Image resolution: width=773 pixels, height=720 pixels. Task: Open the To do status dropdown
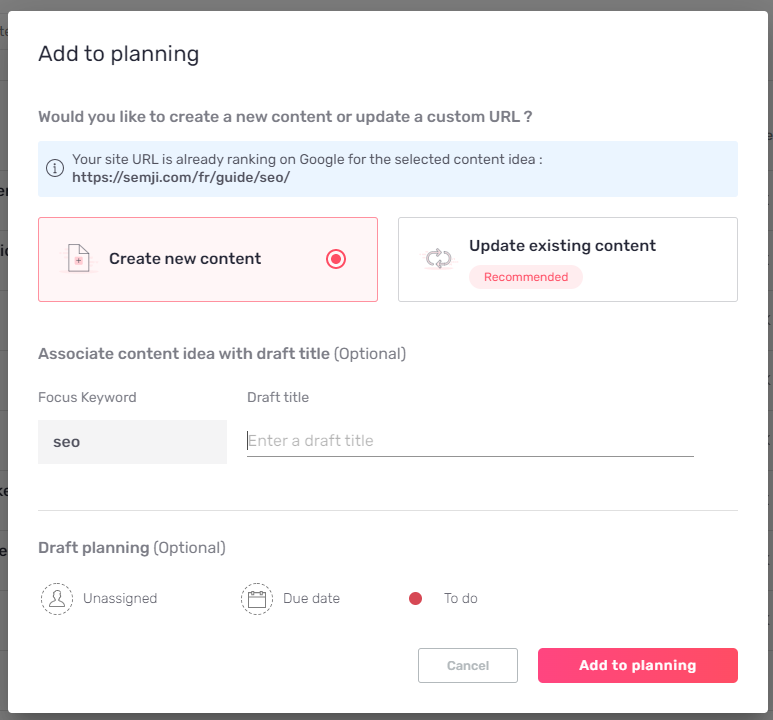click(x=443, y=599)
